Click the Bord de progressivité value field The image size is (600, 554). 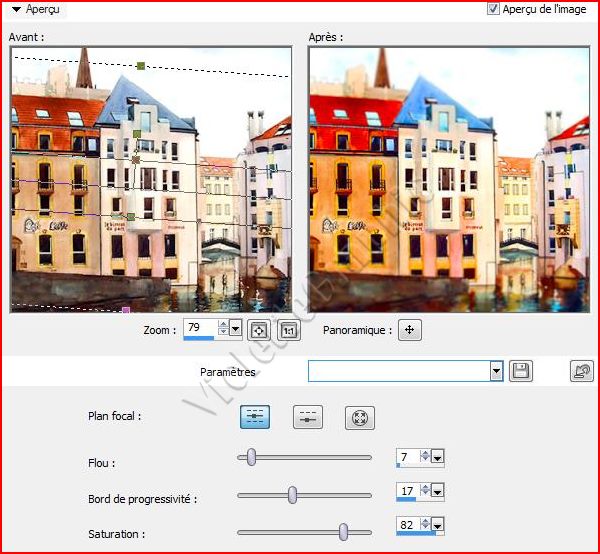click(406, 491)
